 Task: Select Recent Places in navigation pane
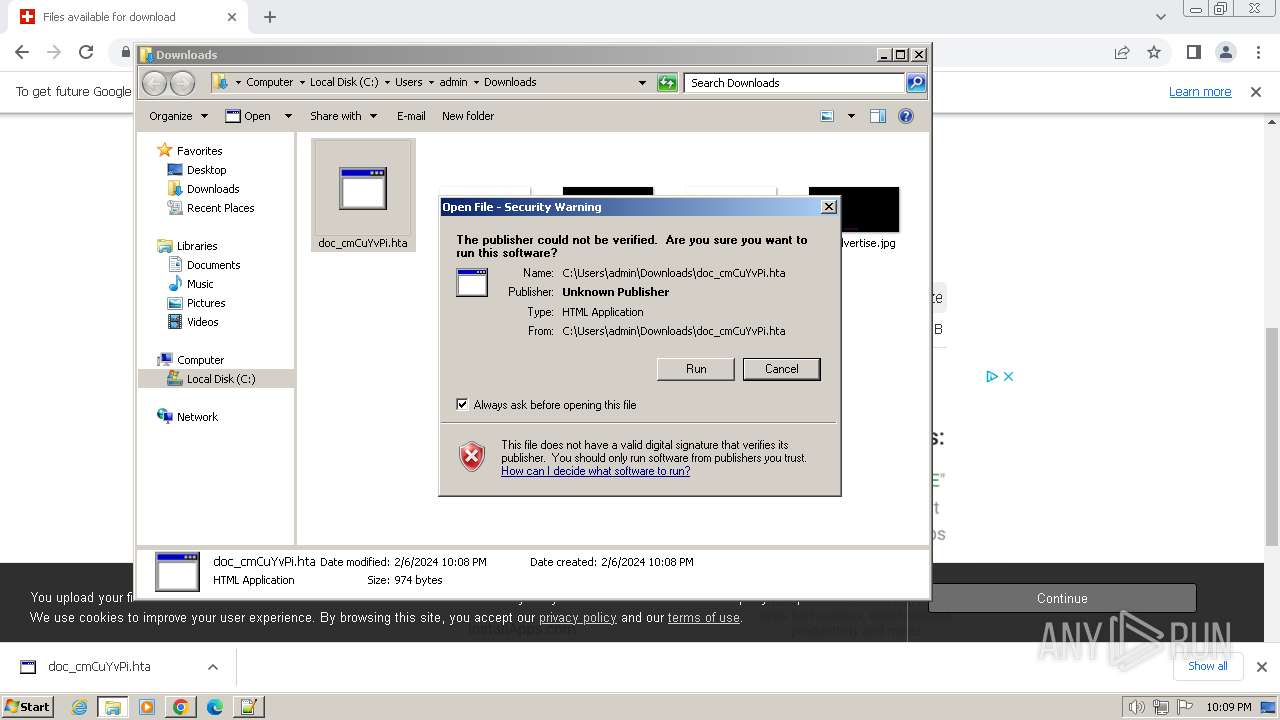pos(220,208)
